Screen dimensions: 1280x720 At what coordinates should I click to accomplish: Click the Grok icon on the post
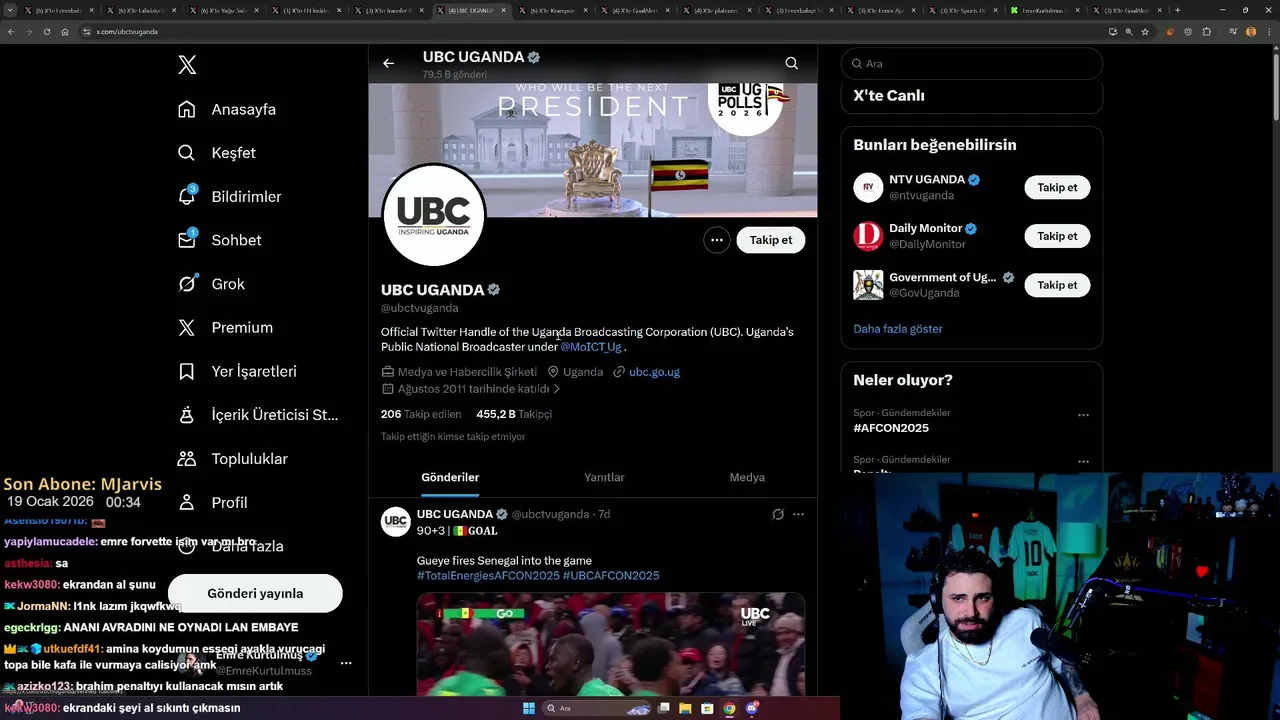[x=778, y=514]
